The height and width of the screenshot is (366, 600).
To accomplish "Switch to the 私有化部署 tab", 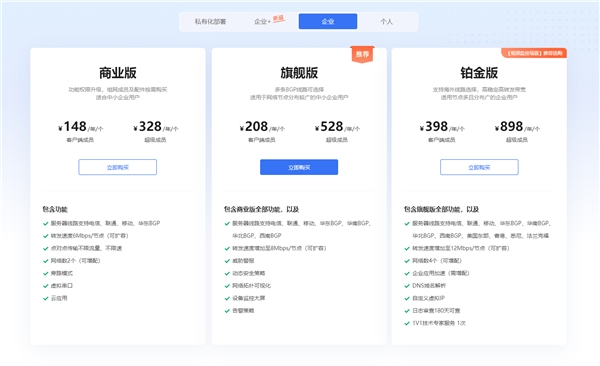I will pyautogui.click(x=210, y=21).
